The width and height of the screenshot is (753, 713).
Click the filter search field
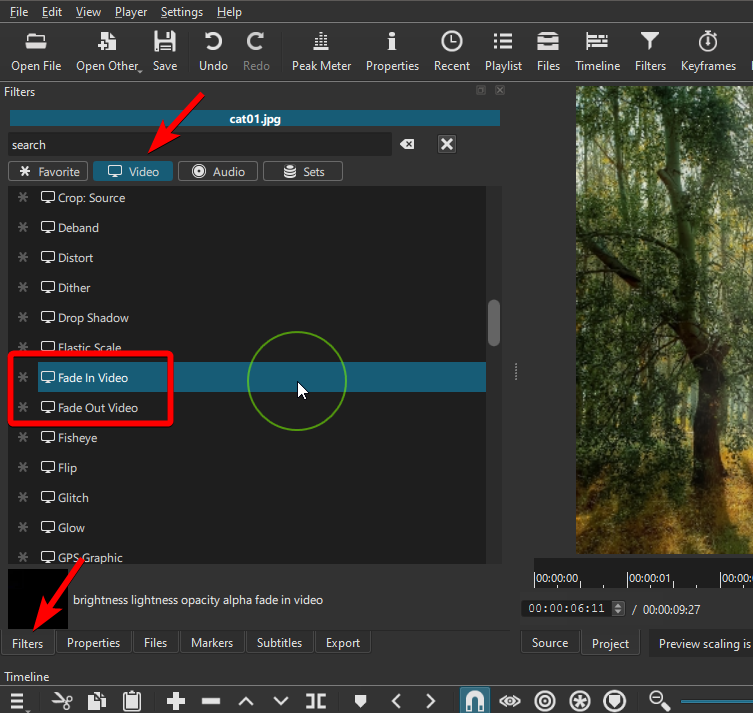[200, 144]
